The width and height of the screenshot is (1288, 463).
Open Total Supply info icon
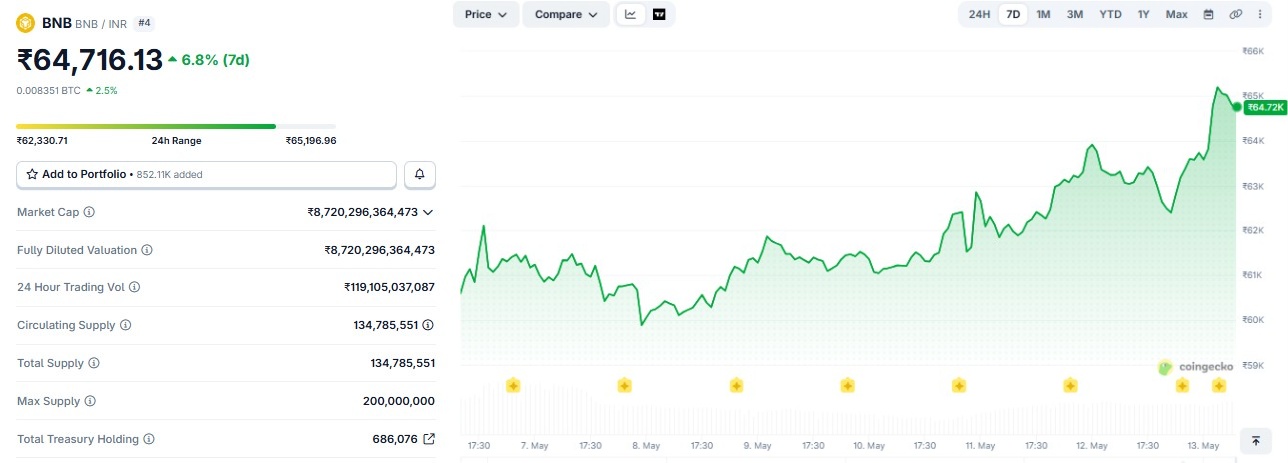click(x=94, y=363)
